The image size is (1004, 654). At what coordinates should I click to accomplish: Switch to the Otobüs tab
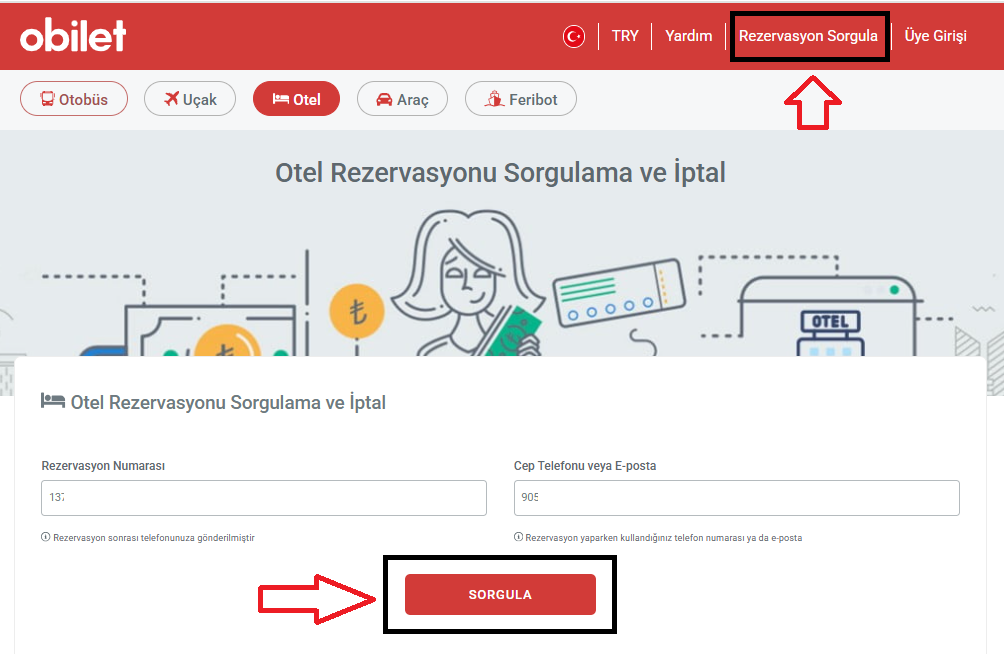74,99
